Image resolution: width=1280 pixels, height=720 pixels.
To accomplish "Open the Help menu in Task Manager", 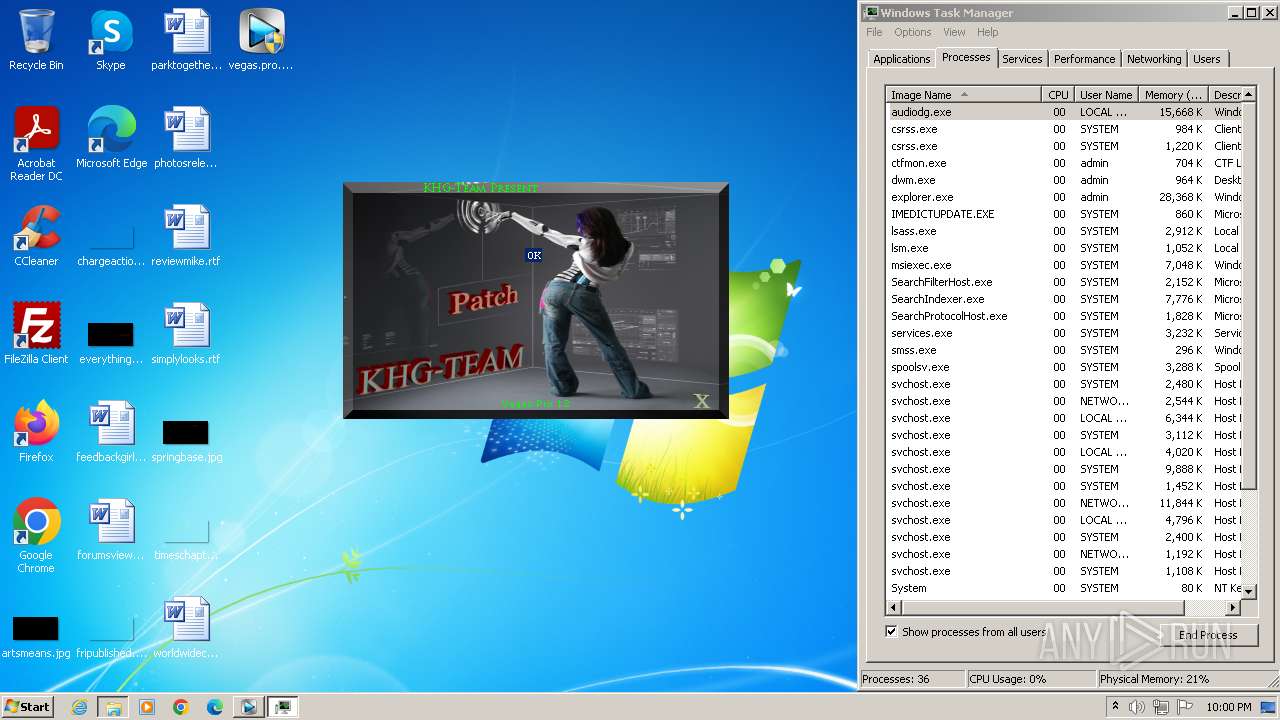I will click(x=987, y=32).
